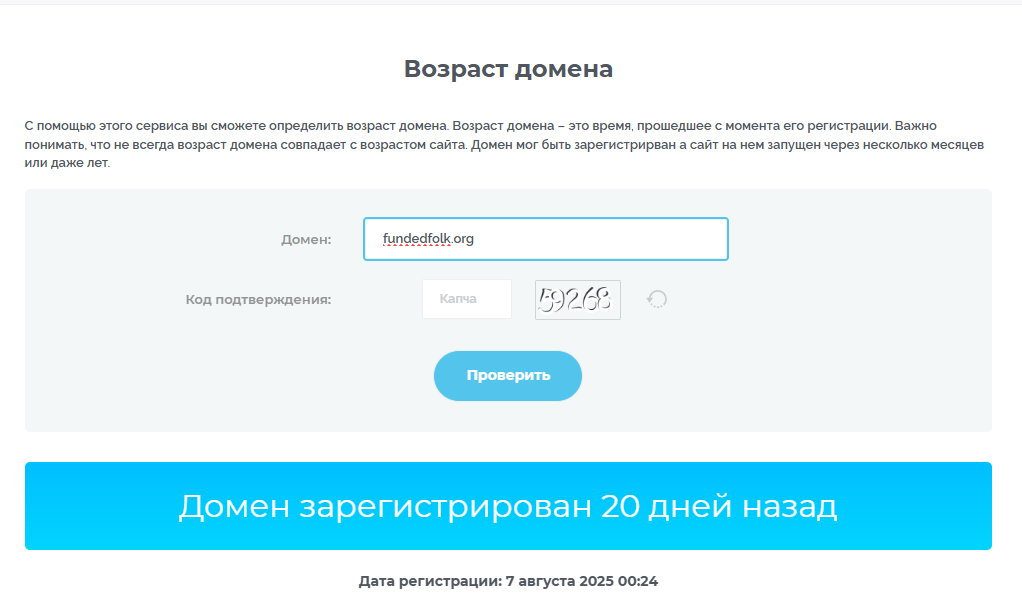Click the Возраст домена page heading
Screen dimensions: 1022x609
[508, 69]
